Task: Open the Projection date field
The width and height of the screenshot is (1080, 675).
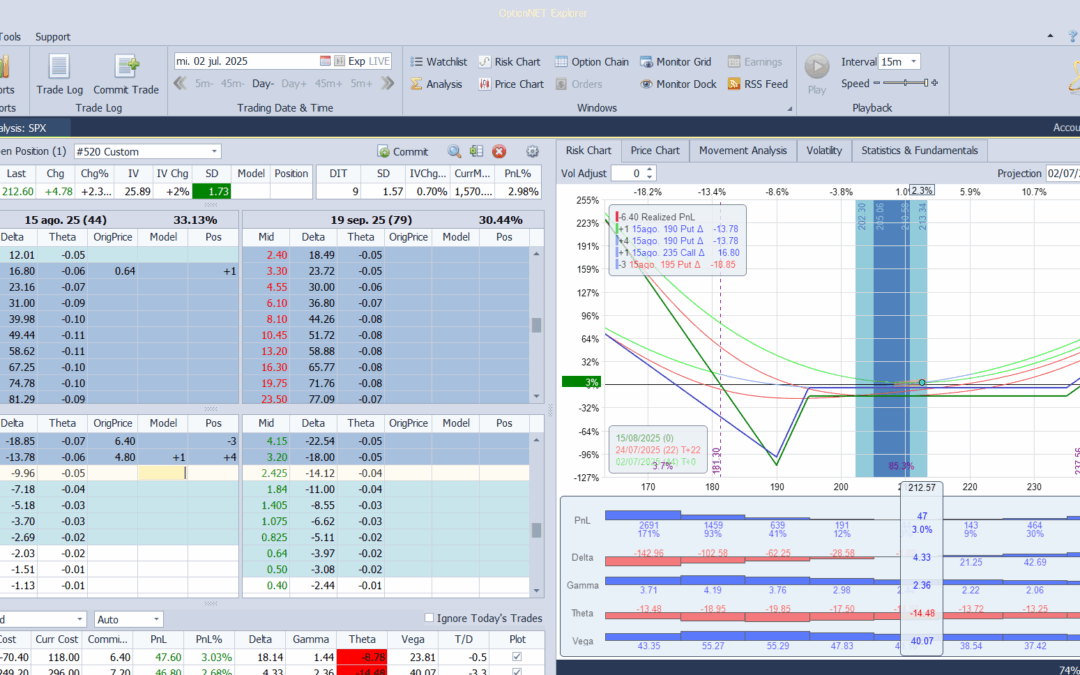Action: [x=1063, y=174]
